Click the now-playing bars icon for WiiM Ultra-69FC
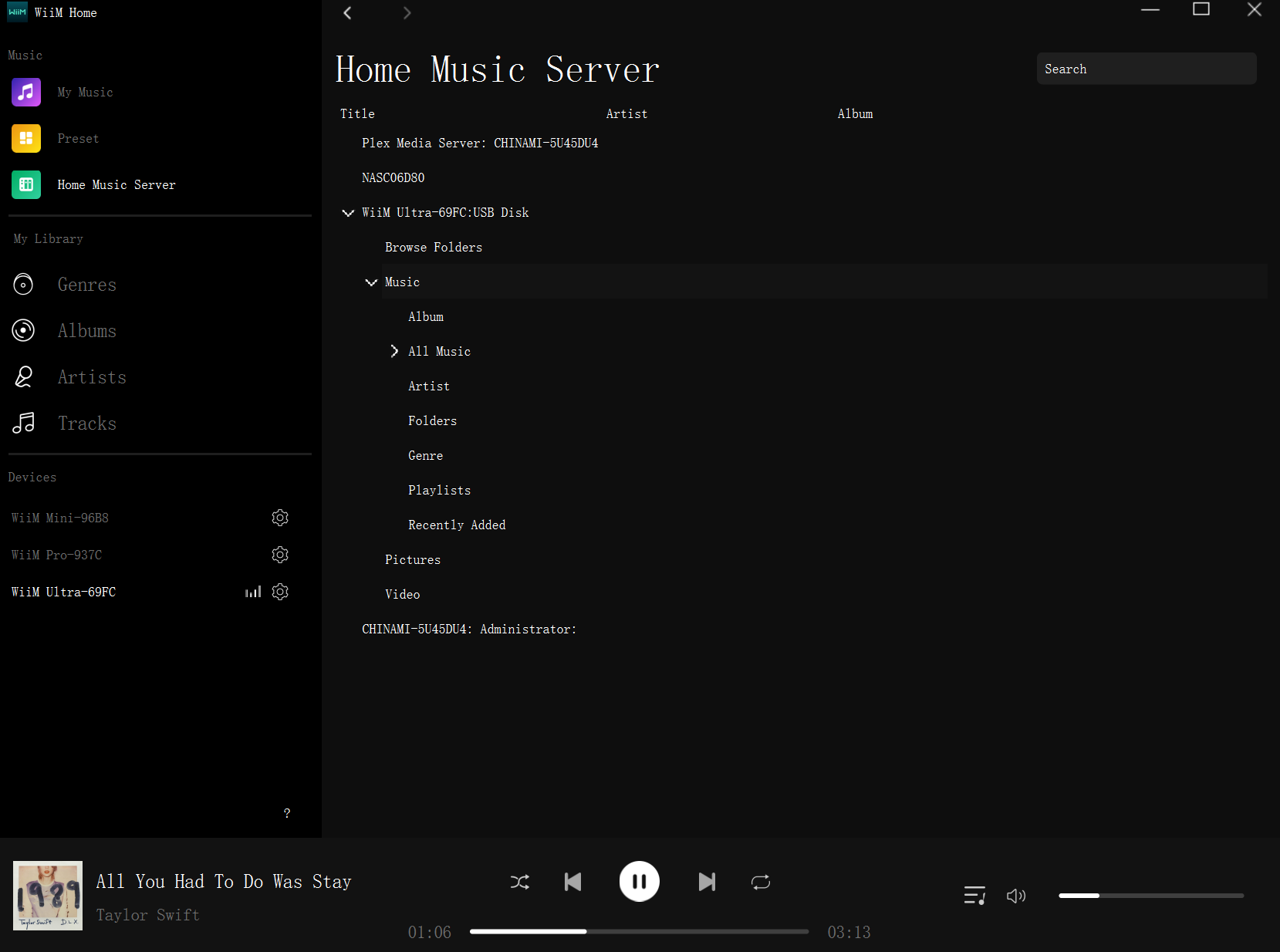 pyautogui.click(x=253, y=592)
